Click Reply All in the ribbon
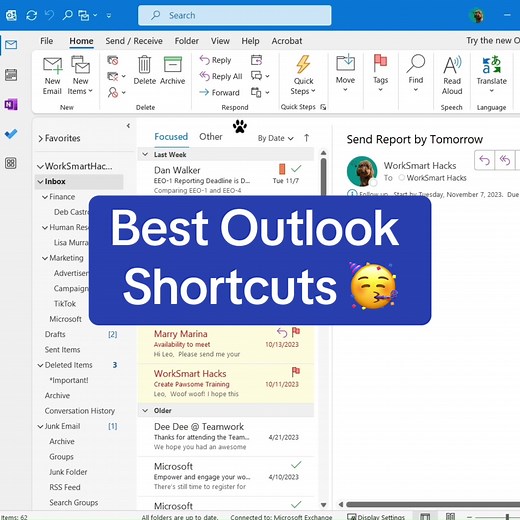Screen dimensions: 520x520 [x=221, y=76]
